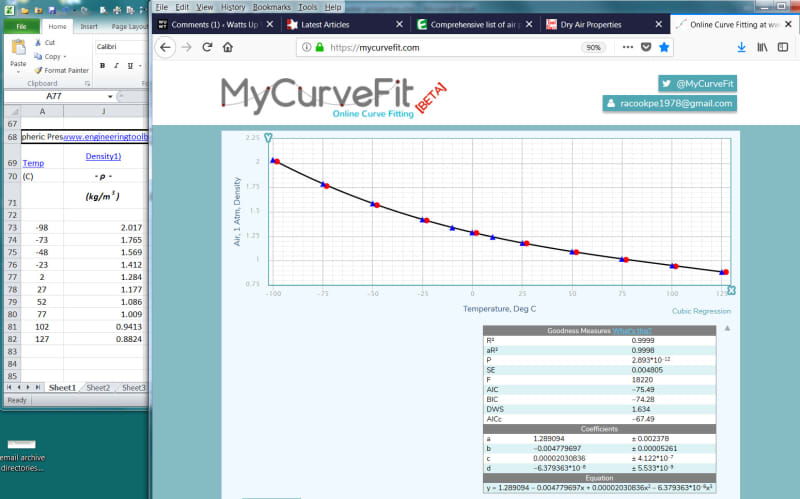Click the page actions three-dot icon

pyautogui.click(x=628, y=47)
